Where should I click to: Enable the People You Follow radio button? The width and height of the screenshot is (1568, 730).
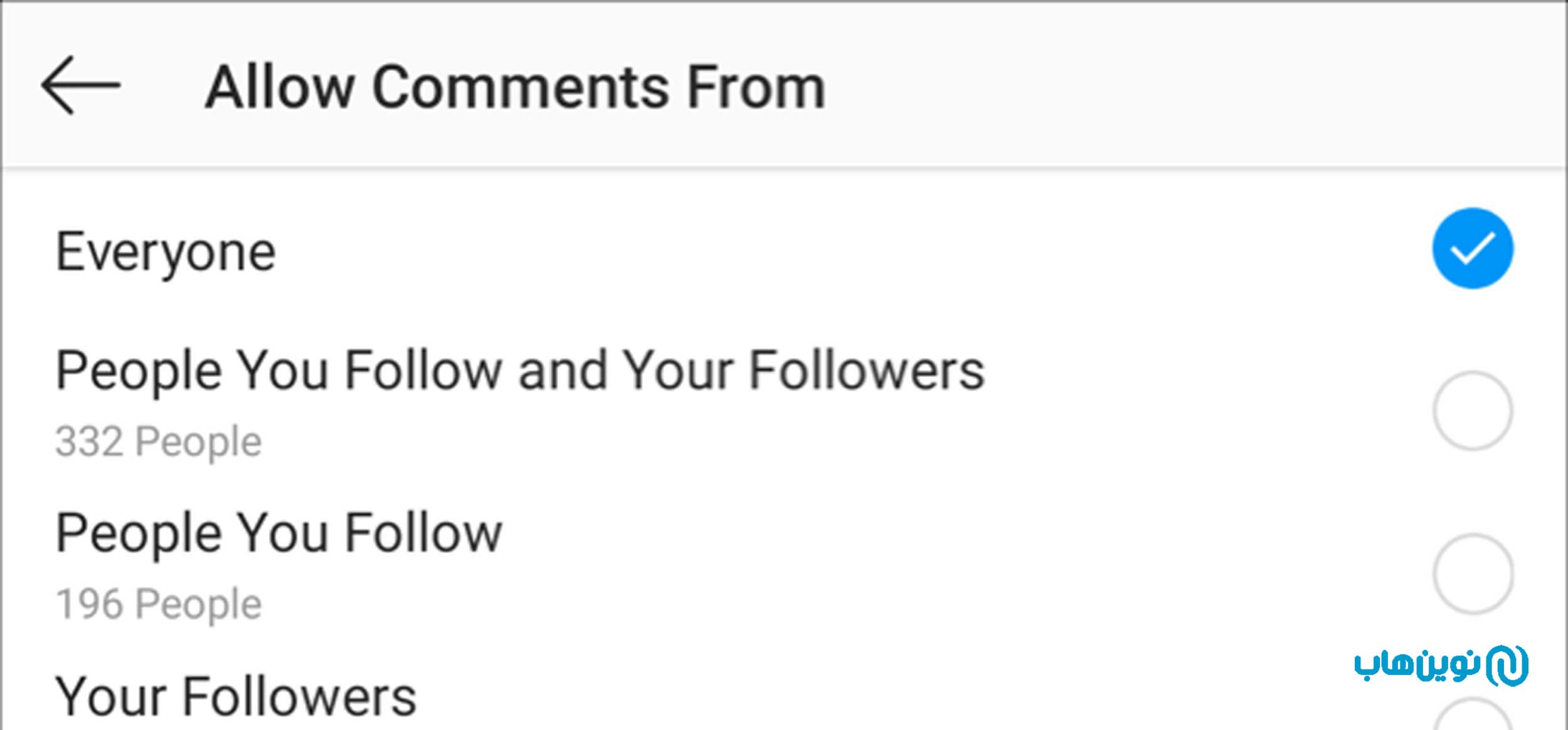click(1472, 573)
